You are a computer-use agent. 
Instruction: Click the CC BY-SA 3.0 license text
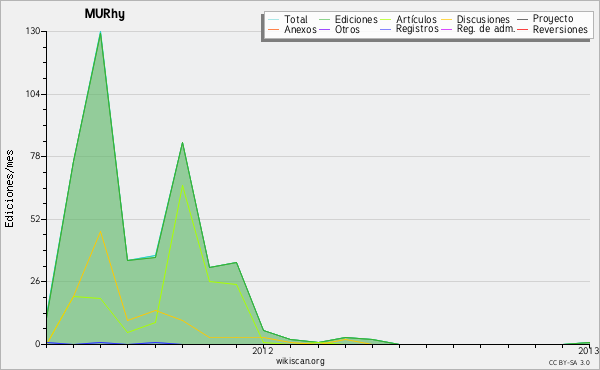(569, 362)
